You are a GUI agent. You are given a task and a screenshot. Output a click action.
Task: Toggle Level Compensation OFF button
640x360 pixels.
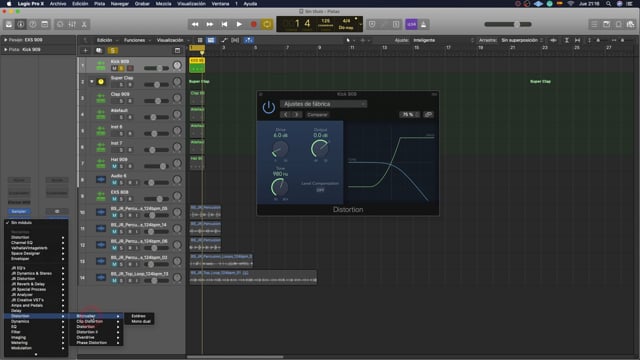pos(320,190)
